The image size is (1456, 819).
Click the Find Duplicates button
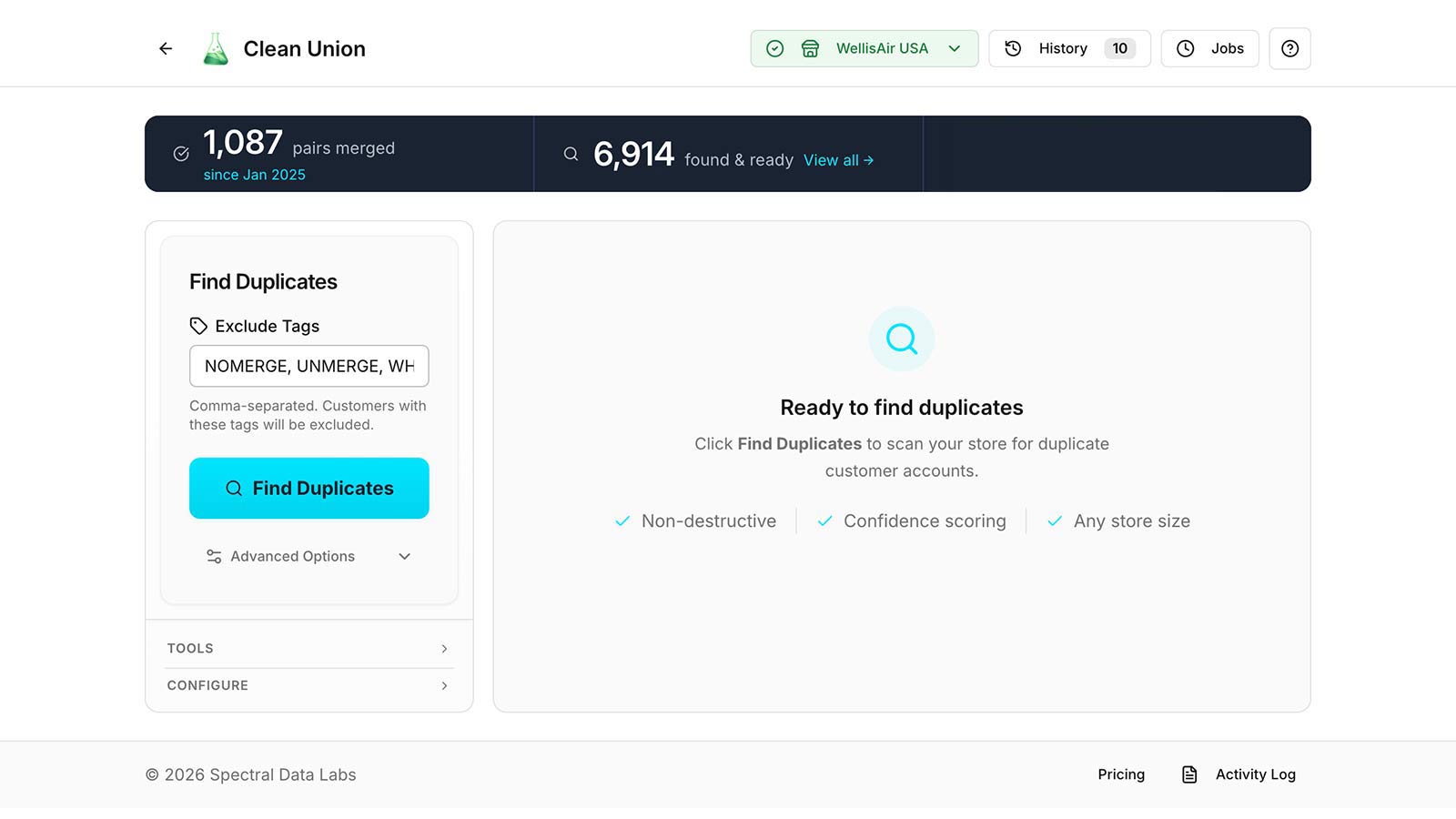(x=309, y=489)
